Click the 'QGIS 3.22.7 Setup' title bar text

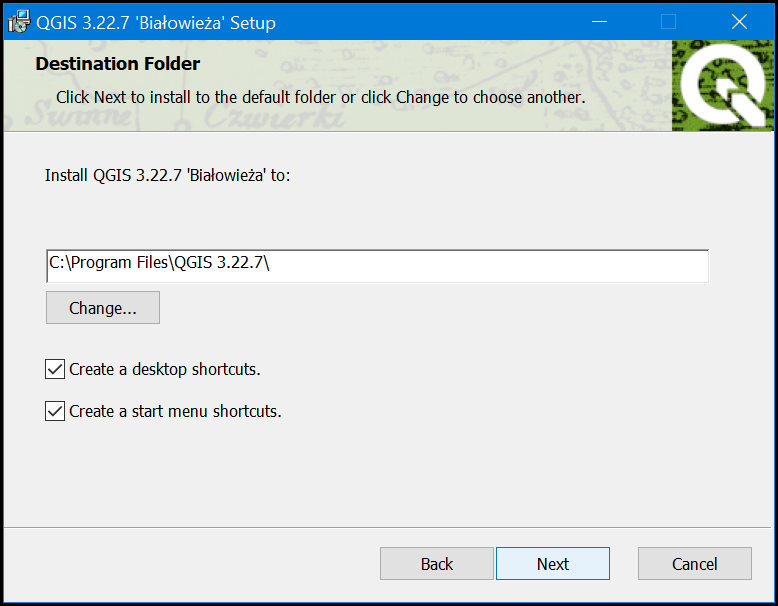click(x=156, y=22)
